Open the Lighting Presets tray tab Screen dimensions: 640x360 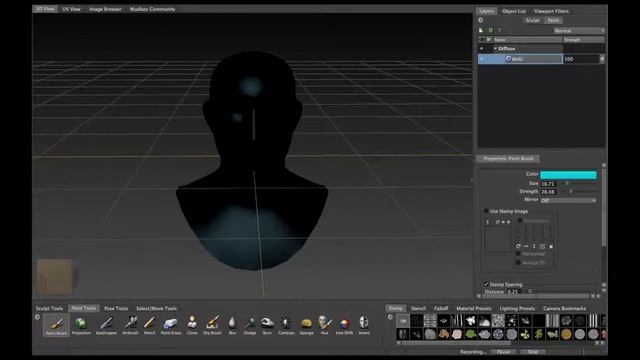click(x=517, y=308)
